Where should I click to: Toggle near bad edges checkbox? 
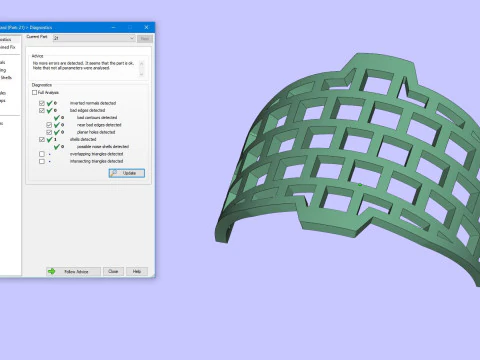coord(49,125)
